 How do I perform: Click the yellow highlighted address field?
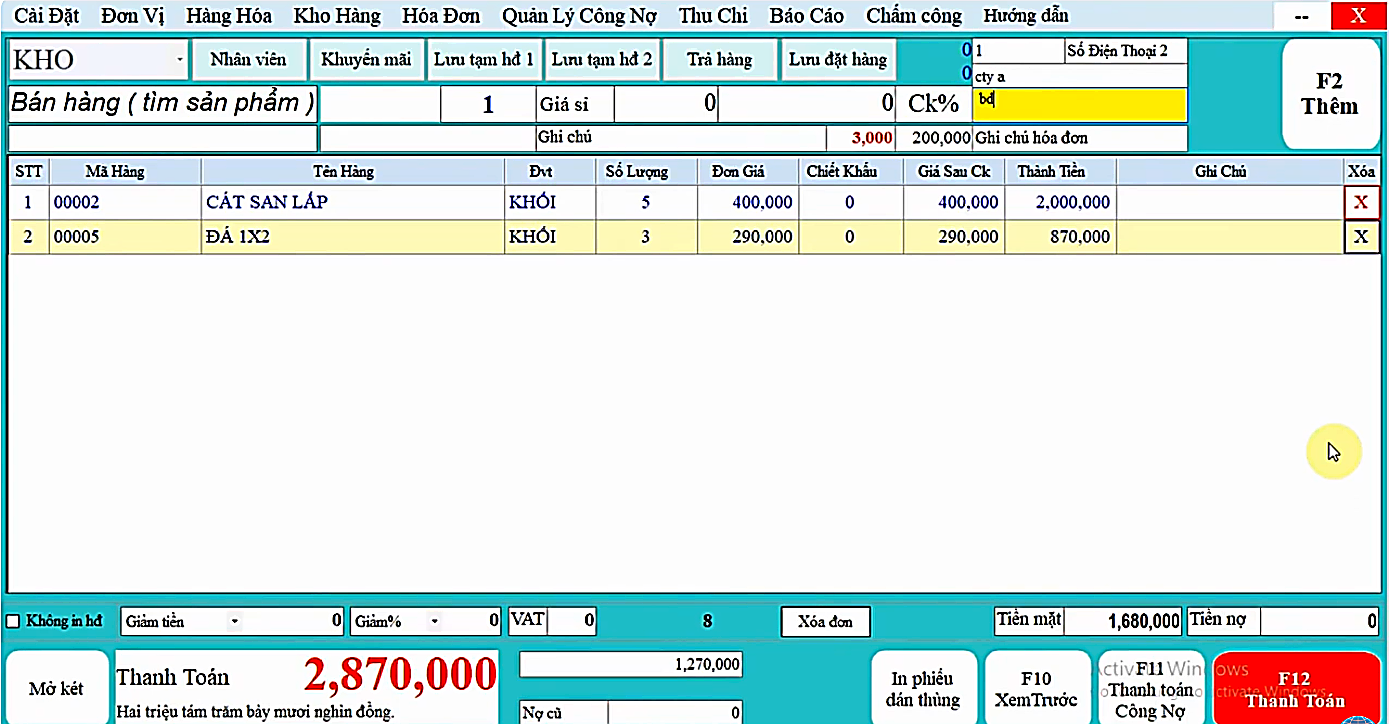[x=1080, y=104]
